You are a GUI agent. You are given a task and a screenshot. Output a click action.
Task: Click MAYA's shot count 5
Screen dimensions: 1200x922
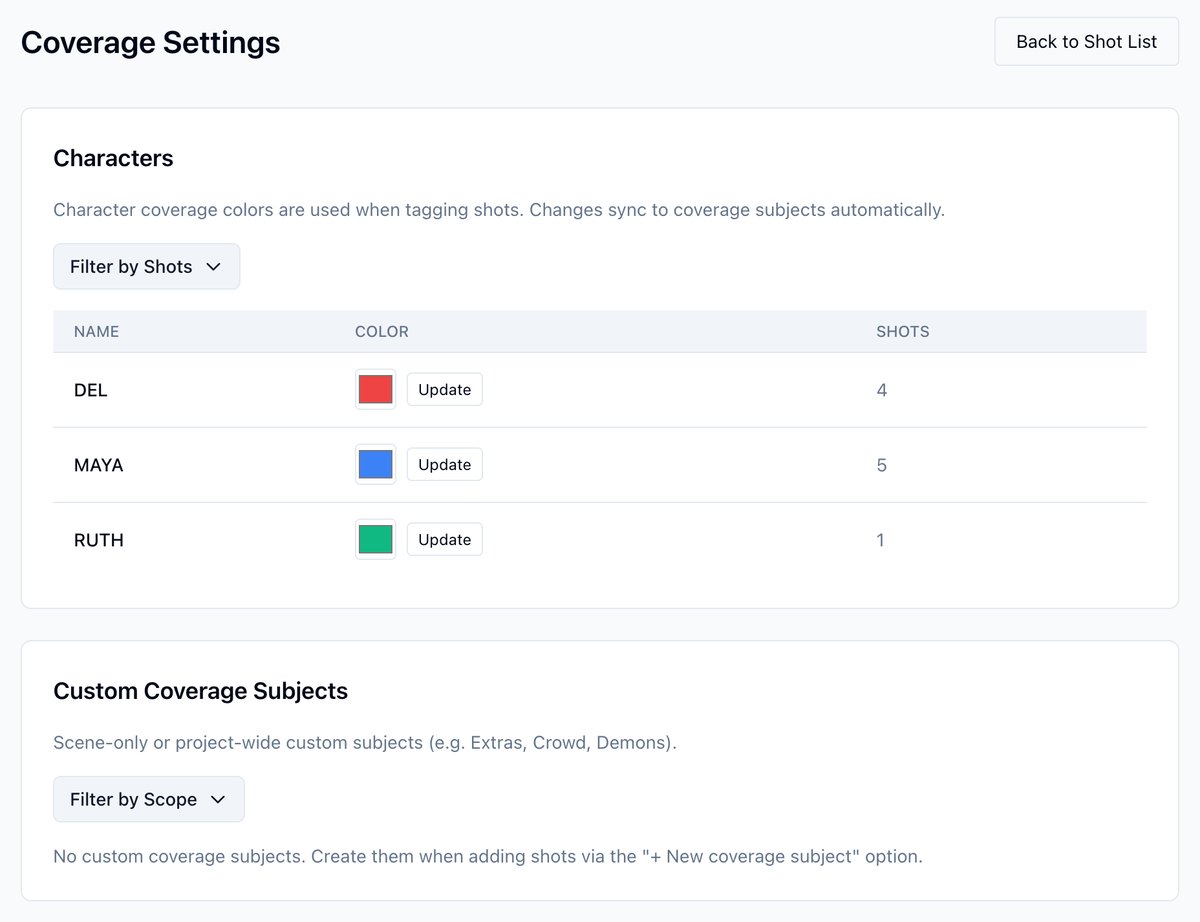pos(882,465)
